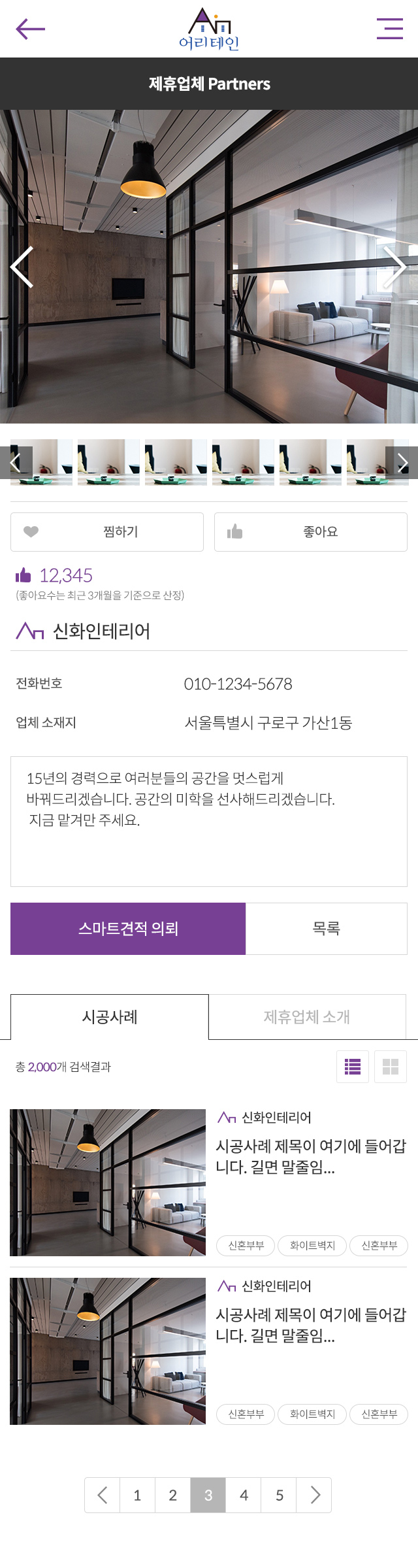Click the 좋아요 thumbs-up button
Viewport: 418px width, 1568px height.
pyautogui.click(x=311, y=532)
